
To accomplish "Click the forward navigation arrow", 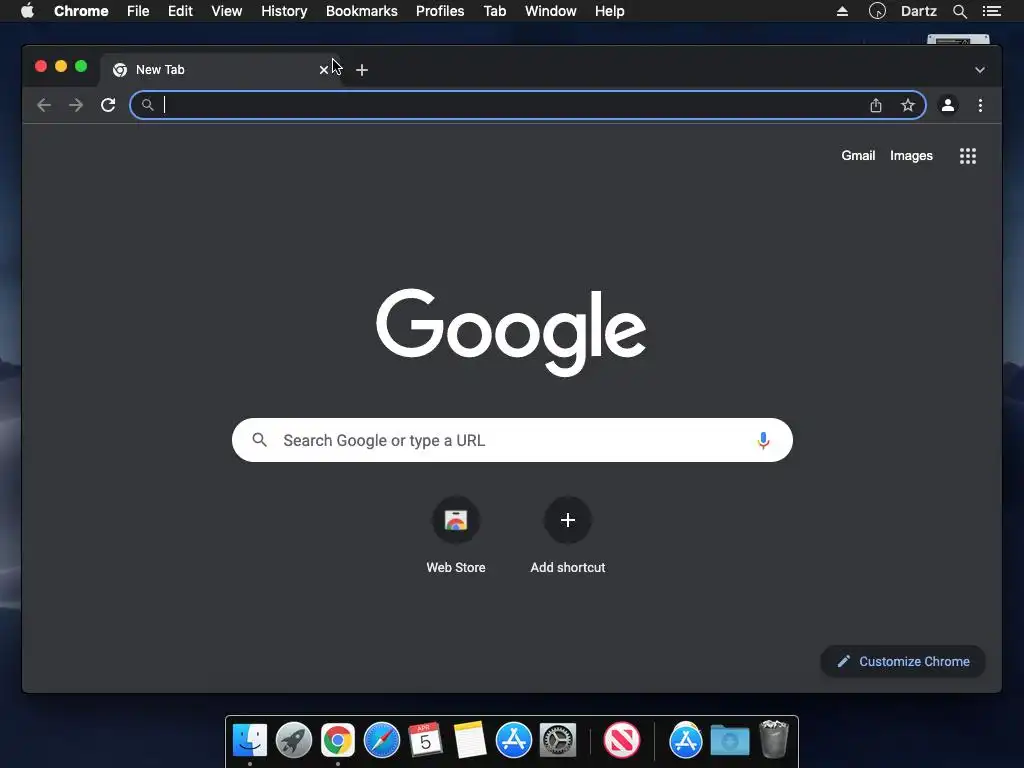I will [x=76, y=105].
